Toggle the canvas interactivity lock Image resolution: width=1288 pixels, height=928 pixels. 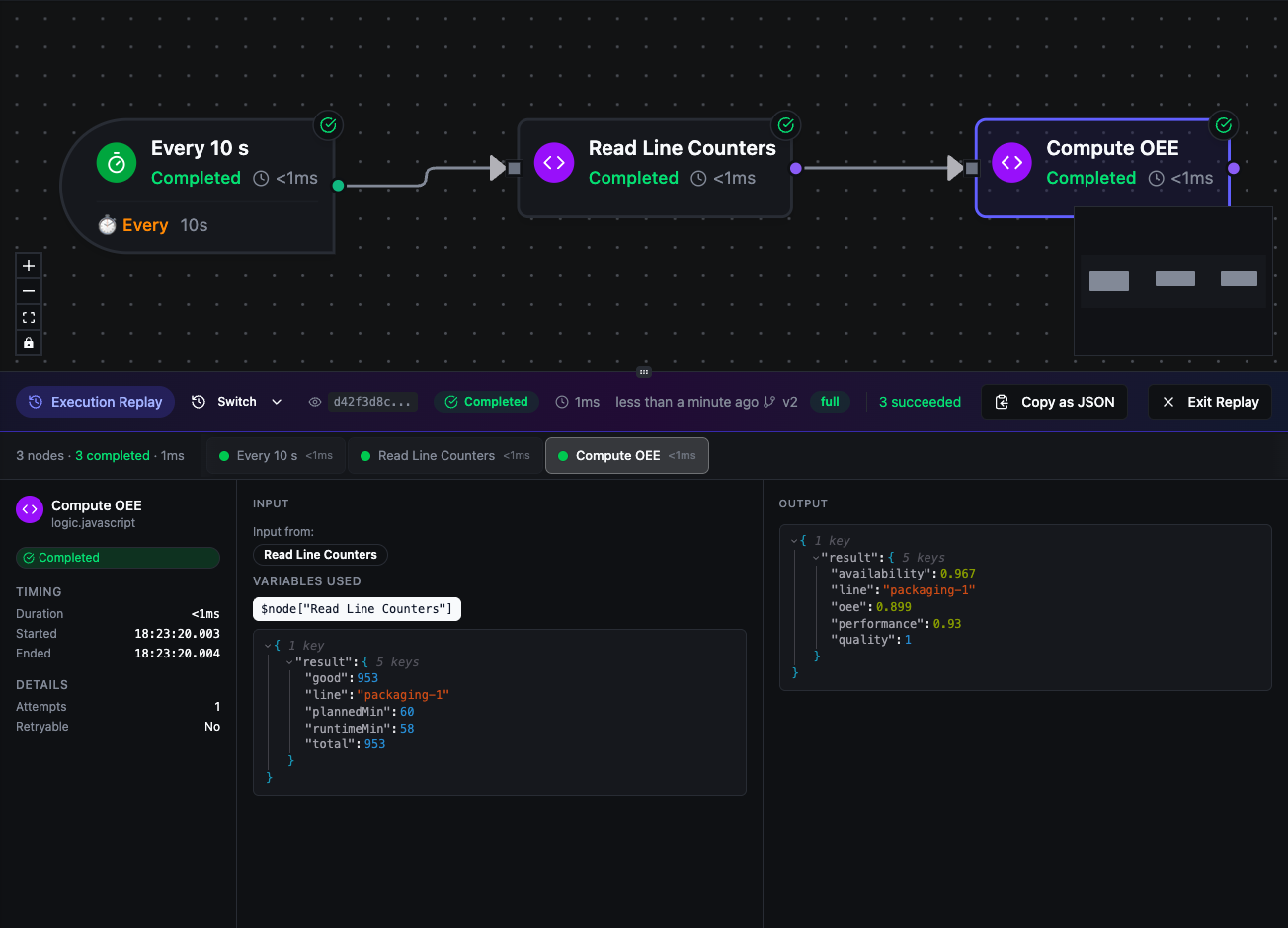click(x=29, y=343)
